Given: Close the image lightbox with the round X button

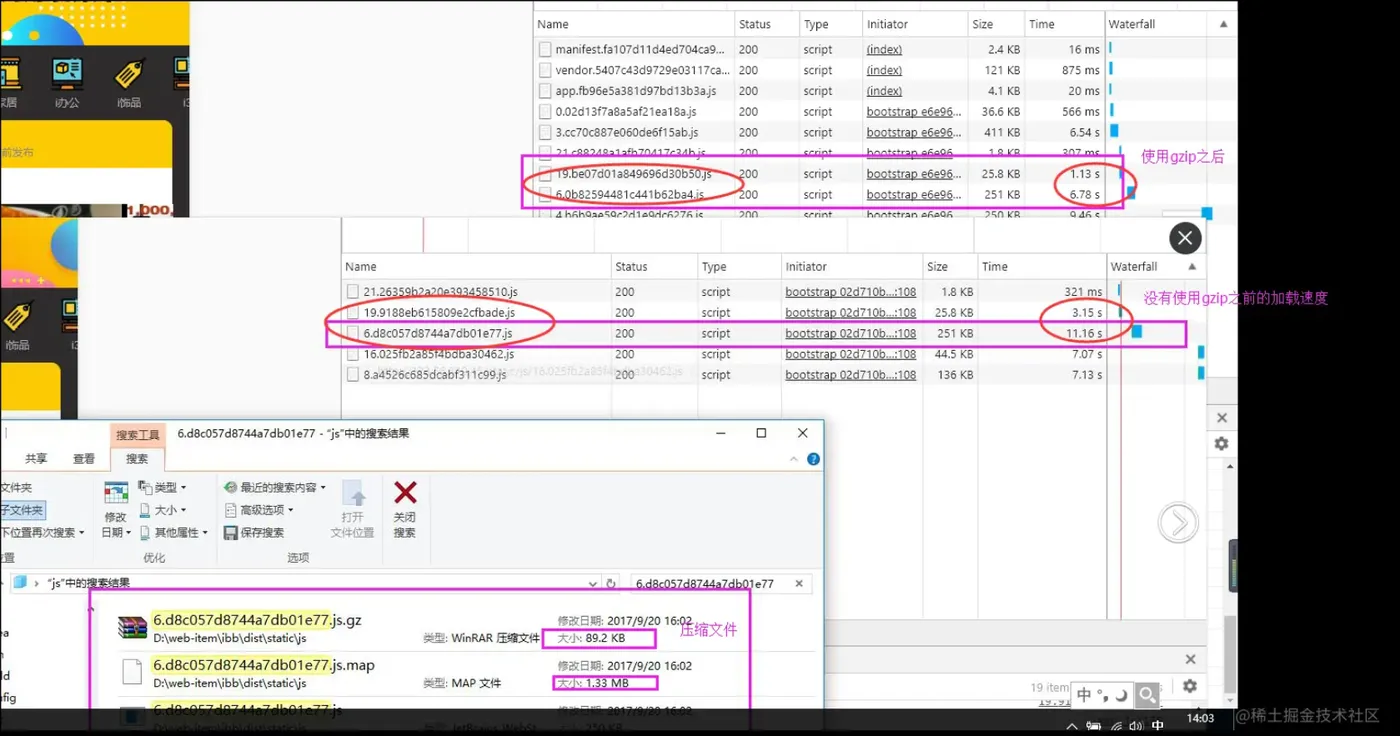Looking at the screenshot, I should tap(1185, 238).
